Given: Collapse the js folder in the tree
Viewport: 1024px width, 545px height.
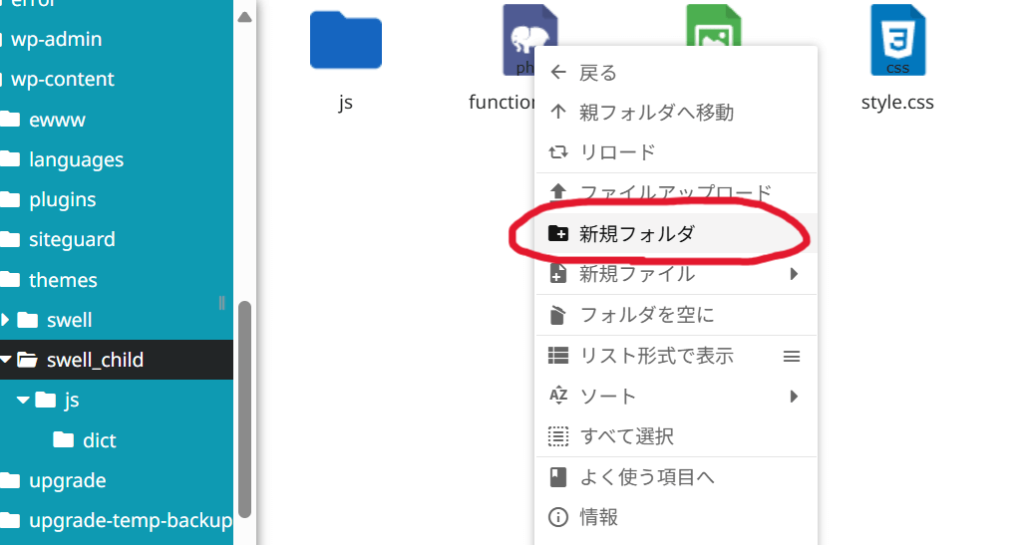Looking at the screenshot, I should pos(23,400).
